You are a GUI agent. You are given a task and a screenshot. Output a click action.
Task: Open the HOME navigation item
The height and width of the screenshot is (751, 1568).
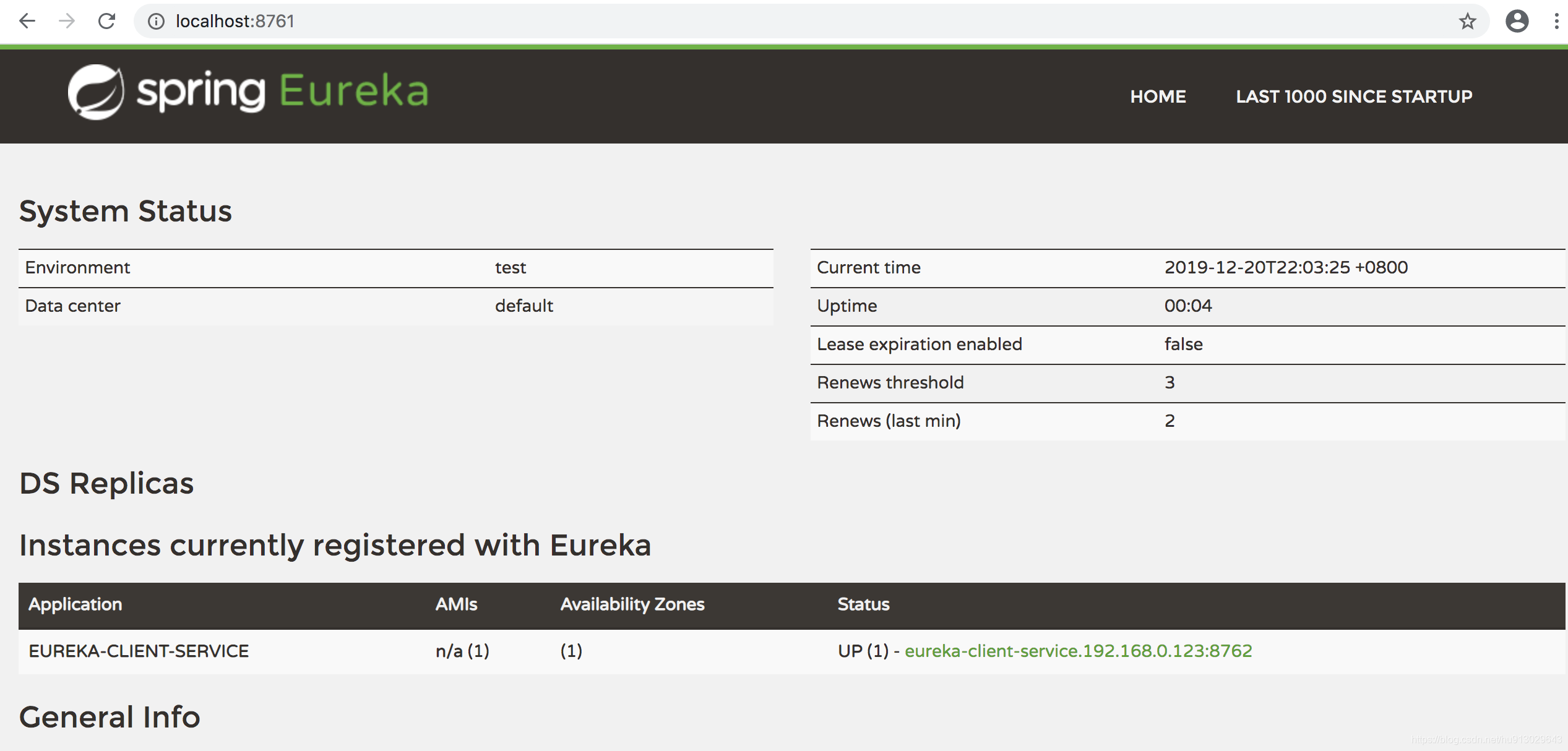coord(1158,97)
